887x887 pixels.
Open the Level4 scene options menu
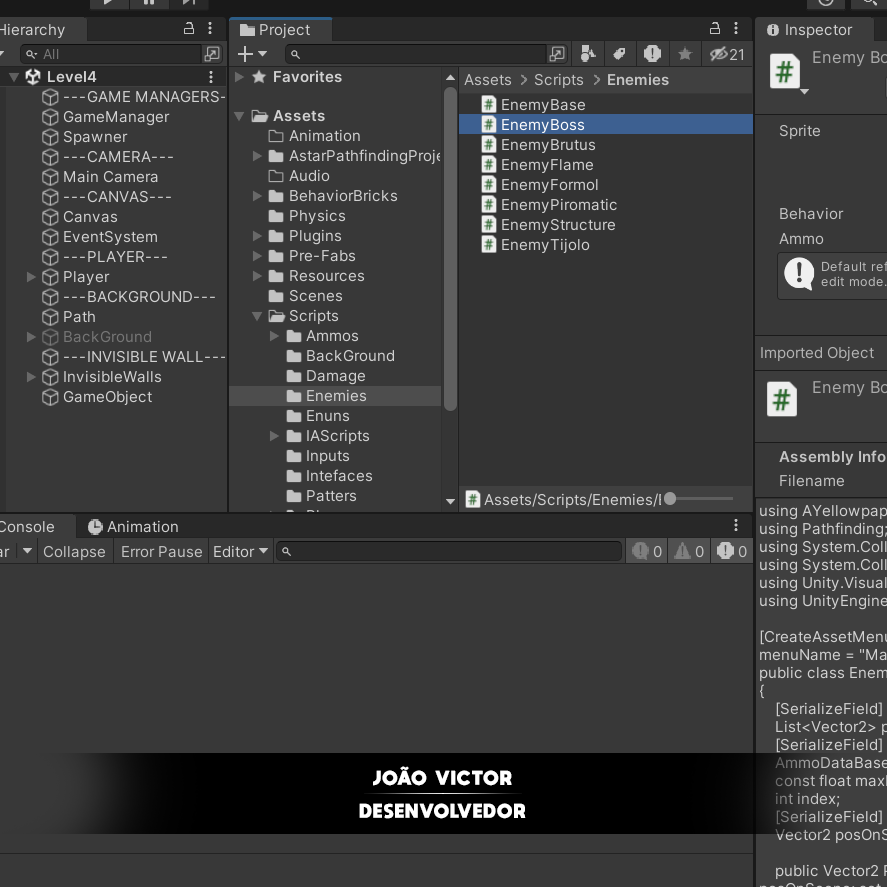[210, 76]
